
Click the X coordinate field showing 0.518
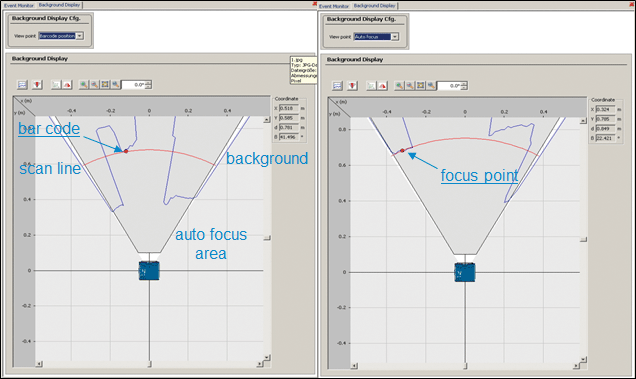289,108
